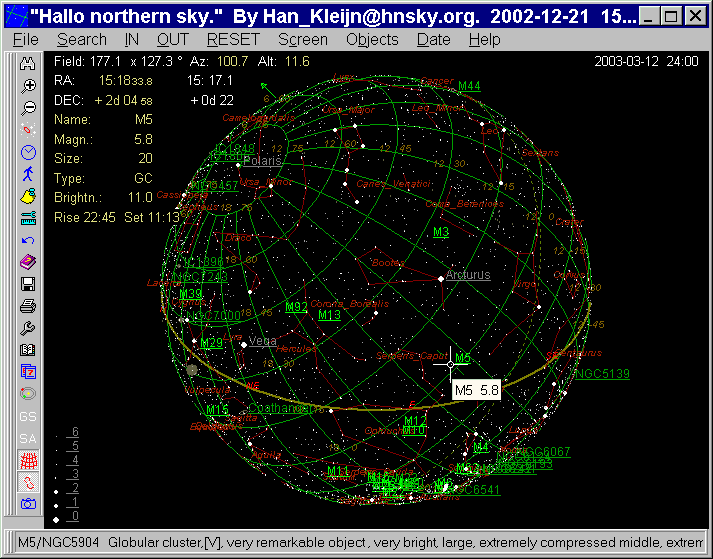The width and height of the screenshot is (713, 559).
Task: Toggle the SA star catalog button
Action: tap(28, 438)
